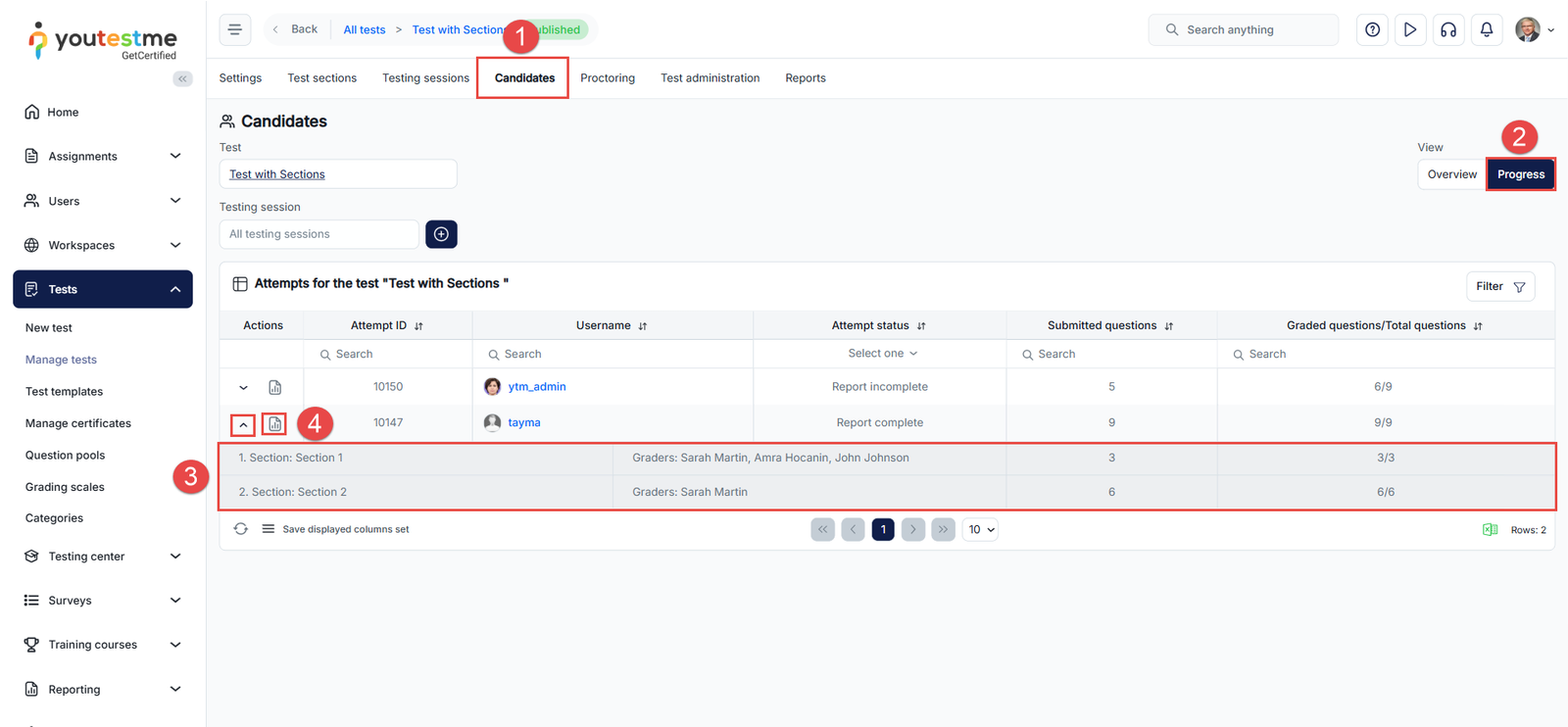Image resolution: width=1568 pixels, height=727 pixels.
Task: Expand attempt 10150 row
Action: [243, 387]
